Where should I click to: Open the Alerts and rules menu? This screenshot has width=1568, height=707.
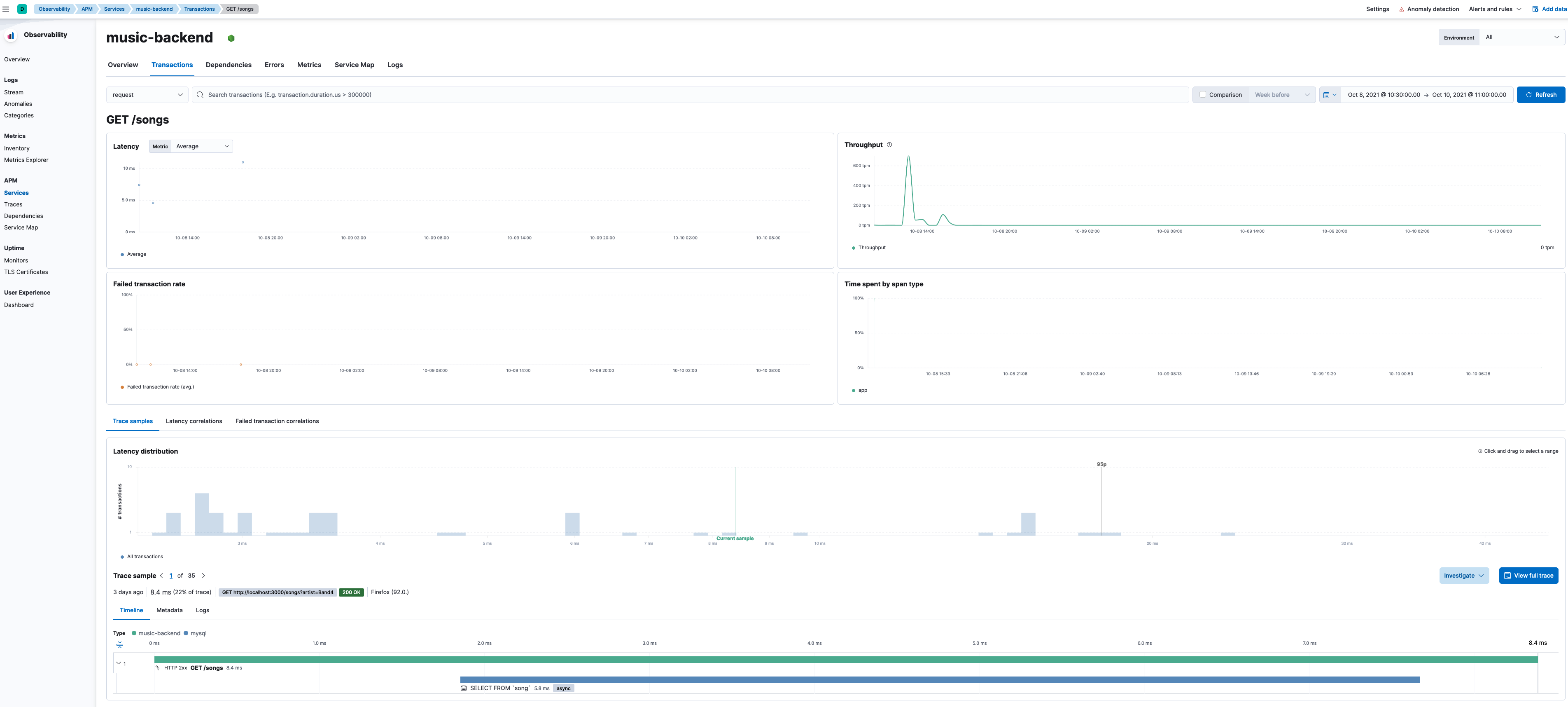pyautogui.click(x=1495, y=9)
